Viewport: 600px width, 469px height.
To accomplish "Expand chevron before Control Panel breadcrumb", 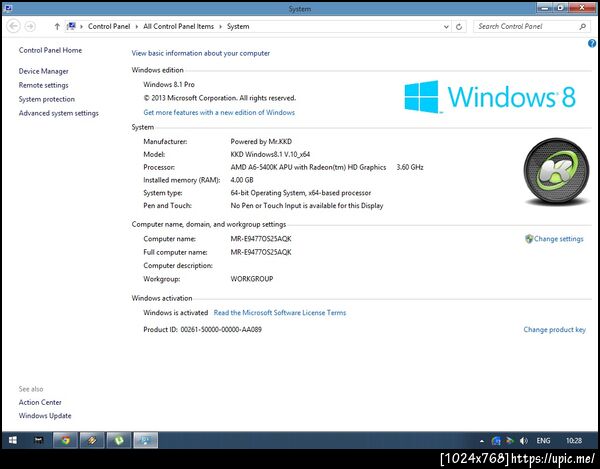I will 82,26.
